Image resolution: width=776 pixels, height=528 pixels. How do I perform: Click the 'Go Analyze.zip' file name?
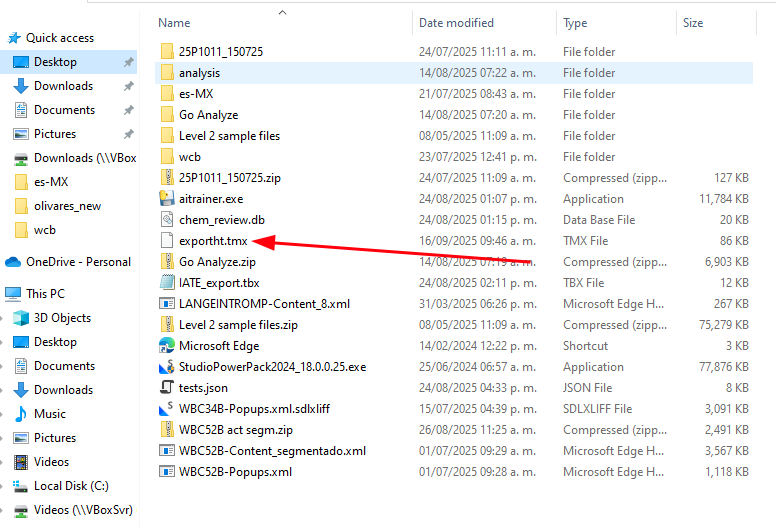(217, 262)
